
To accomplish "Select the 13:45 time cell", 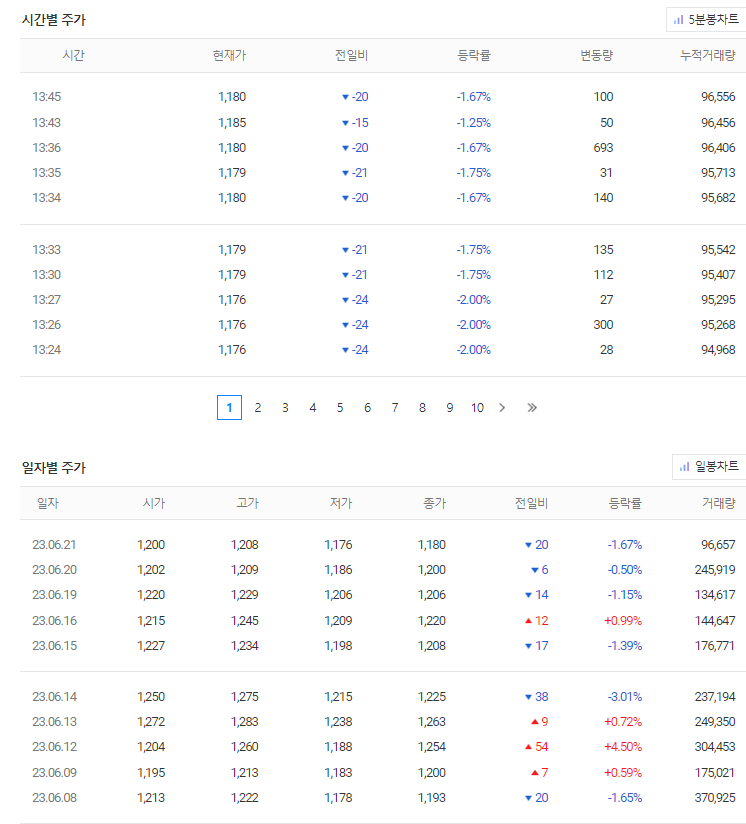I will tap(47, 97).
